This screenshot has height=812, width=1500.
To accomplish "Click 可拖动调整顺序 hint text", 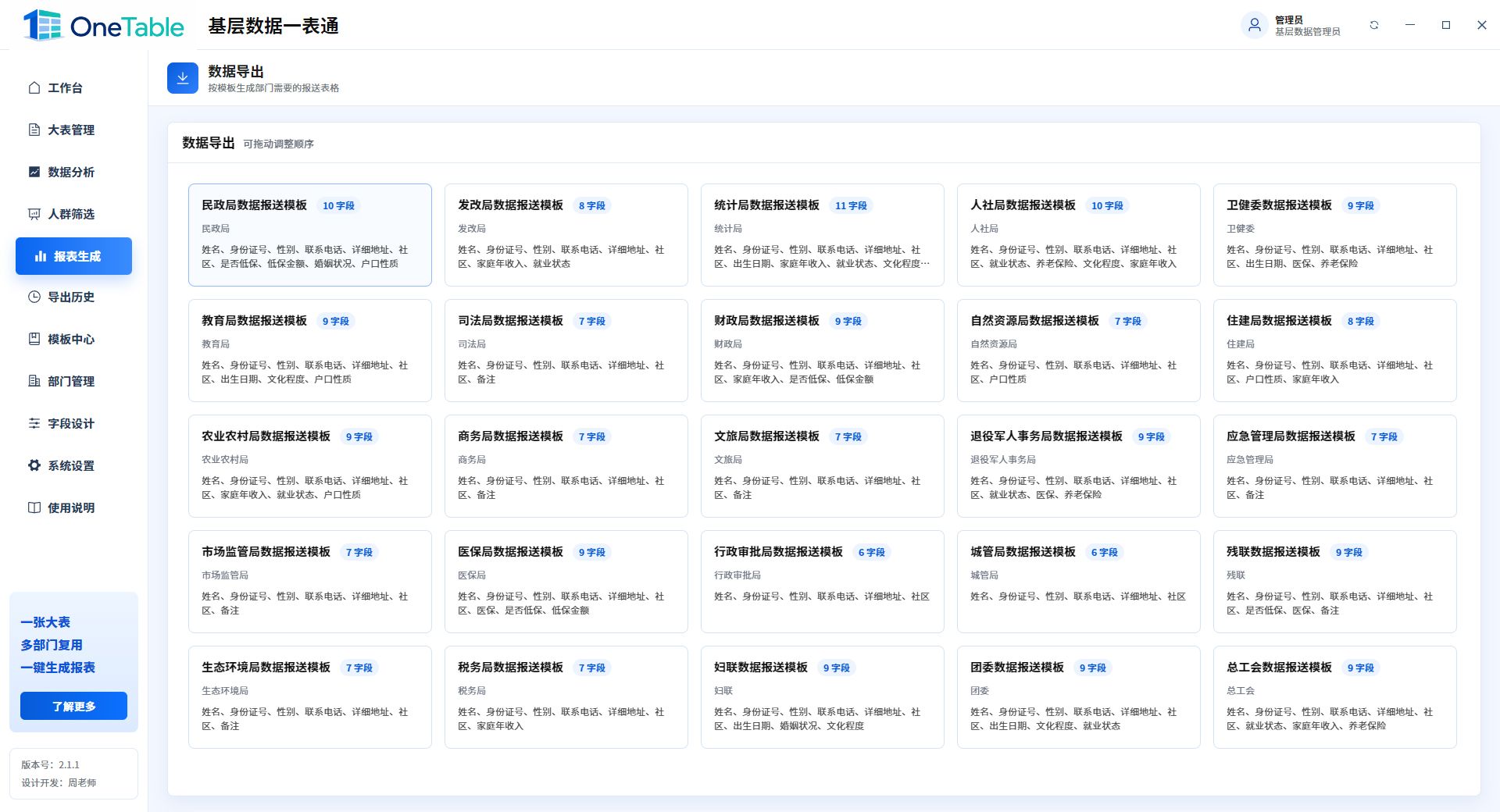I will tap(278, 144).
